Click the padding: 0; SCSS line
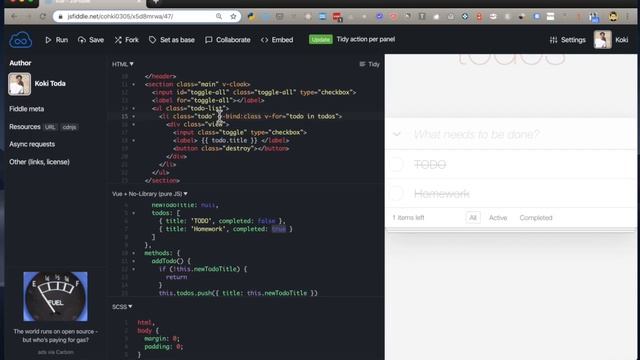640x360 pixels. (163, 347)
